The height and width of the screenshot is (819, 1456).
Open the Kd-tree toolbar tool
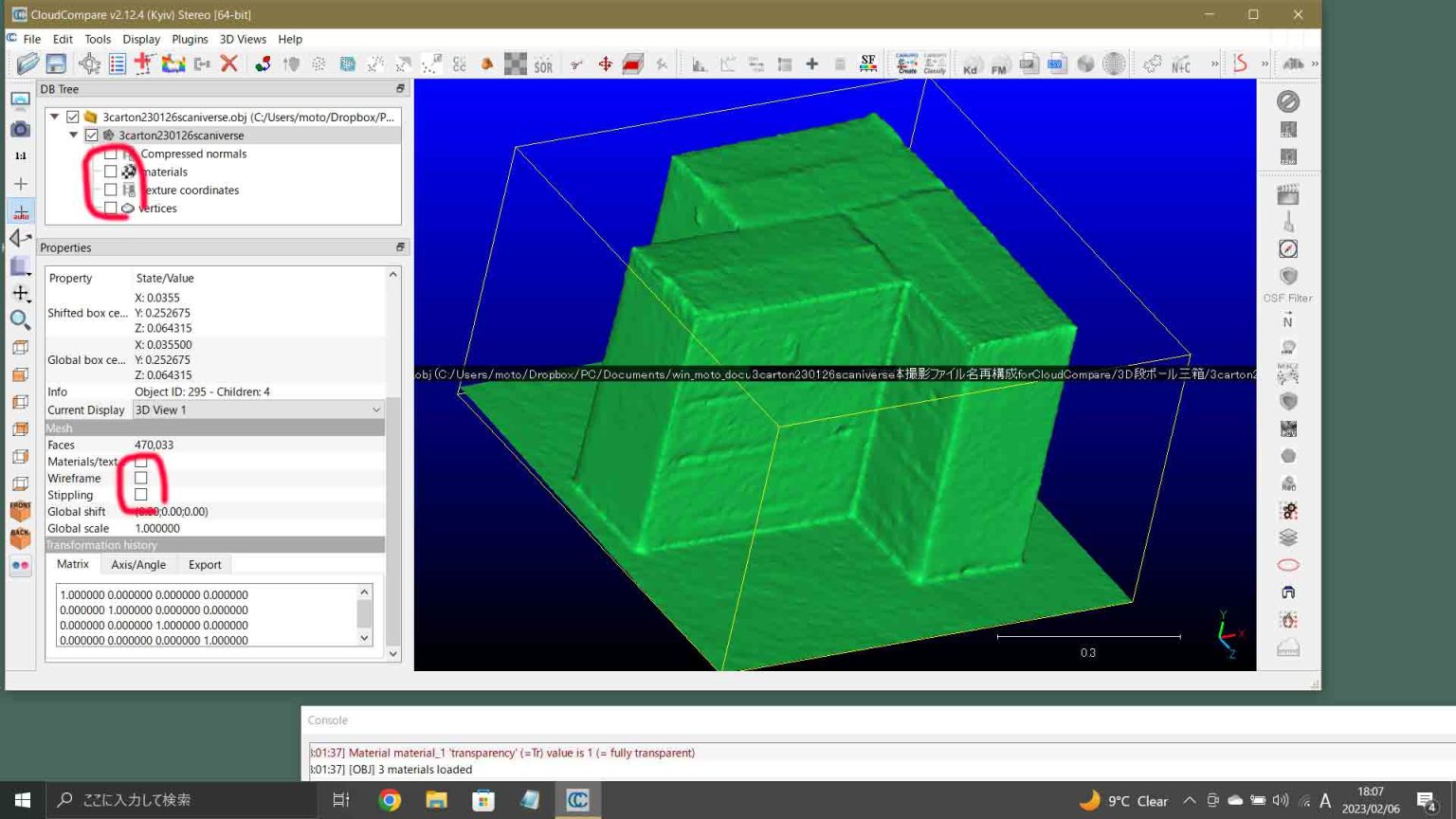click(972, 64)
